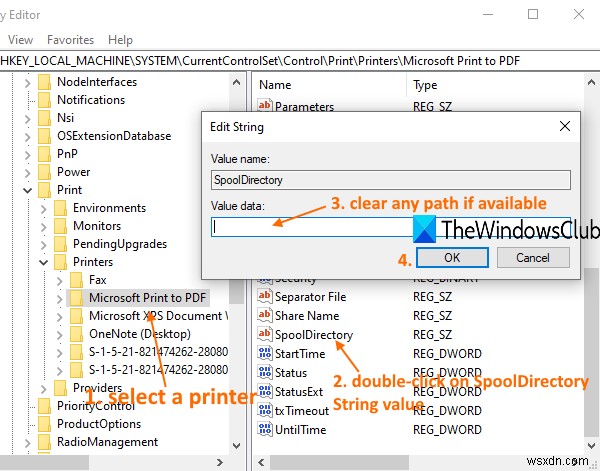Expand the OneNote (Desktop) tree node
Image resolution: width=600 pixels, height=471 pixels.
[60, 335]
